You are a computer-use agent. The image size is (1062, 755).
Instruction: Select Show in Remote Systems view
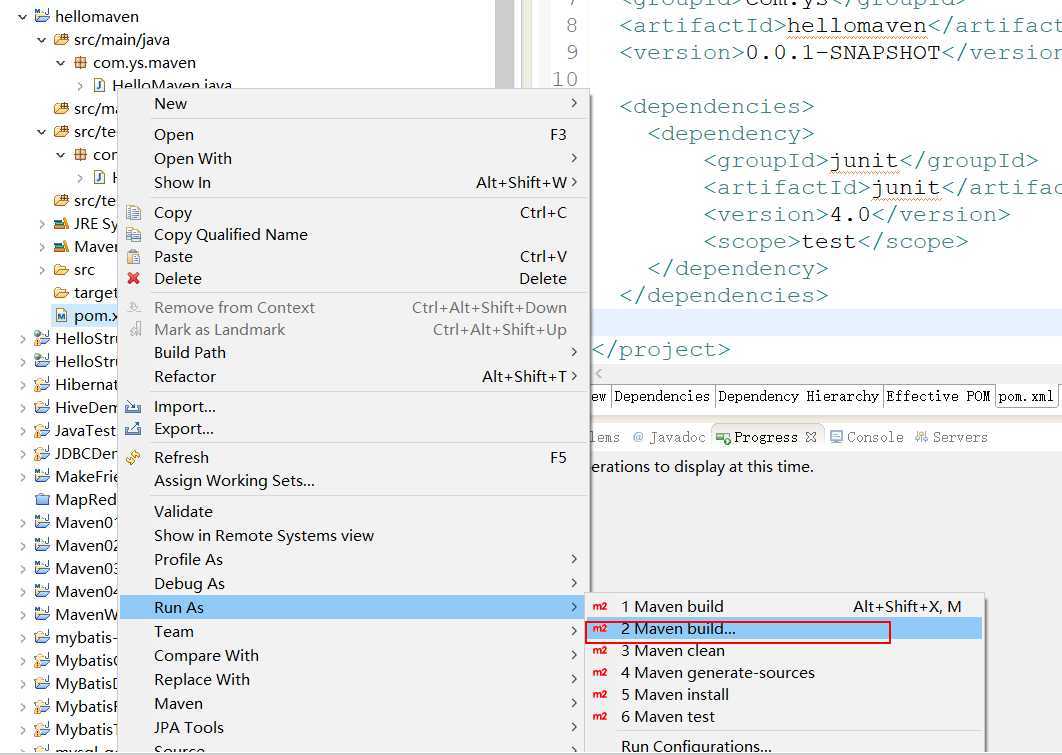pyautogui.click(x=354, y=536)
